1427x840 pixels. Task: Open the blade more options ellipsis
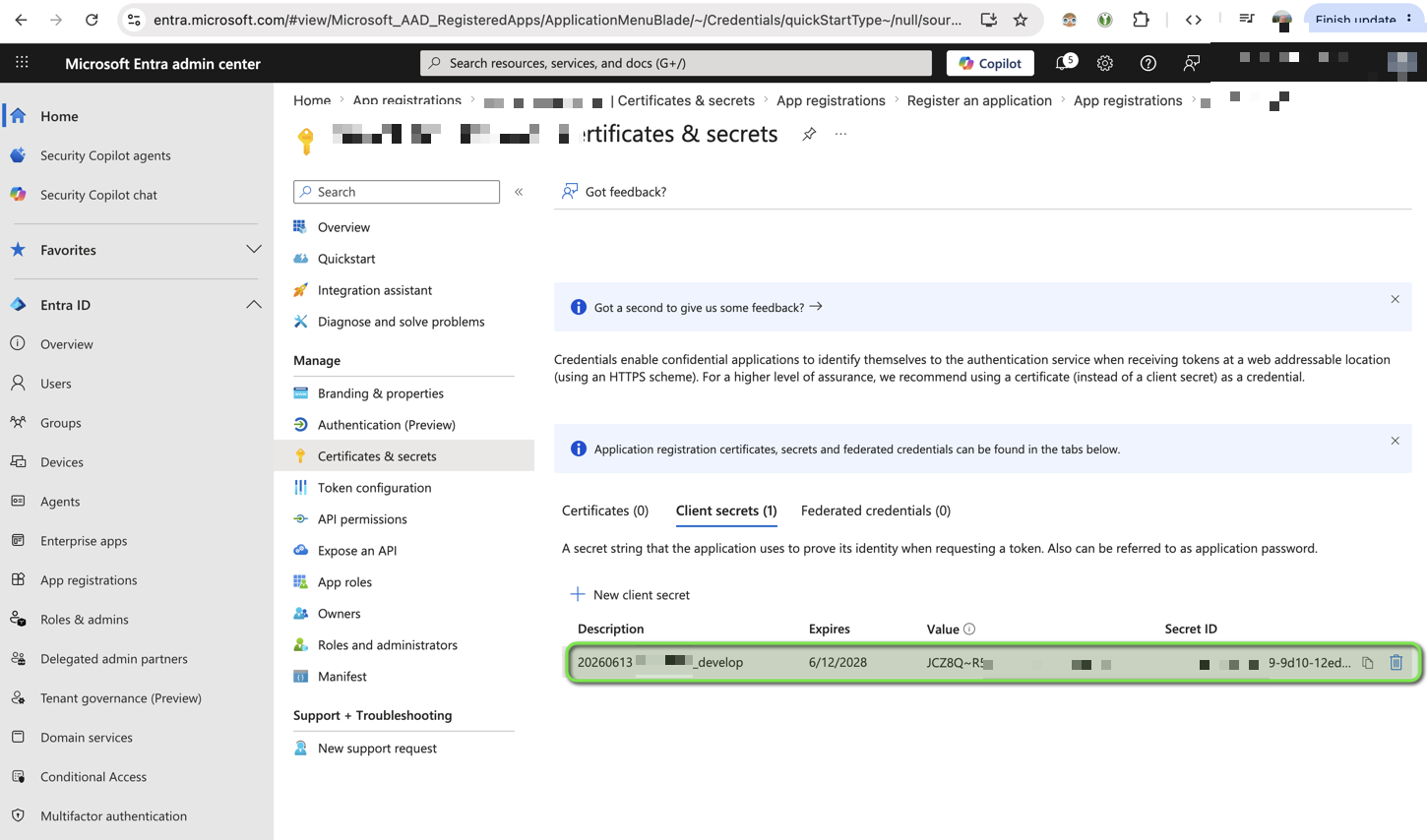(x=840, y=134)
